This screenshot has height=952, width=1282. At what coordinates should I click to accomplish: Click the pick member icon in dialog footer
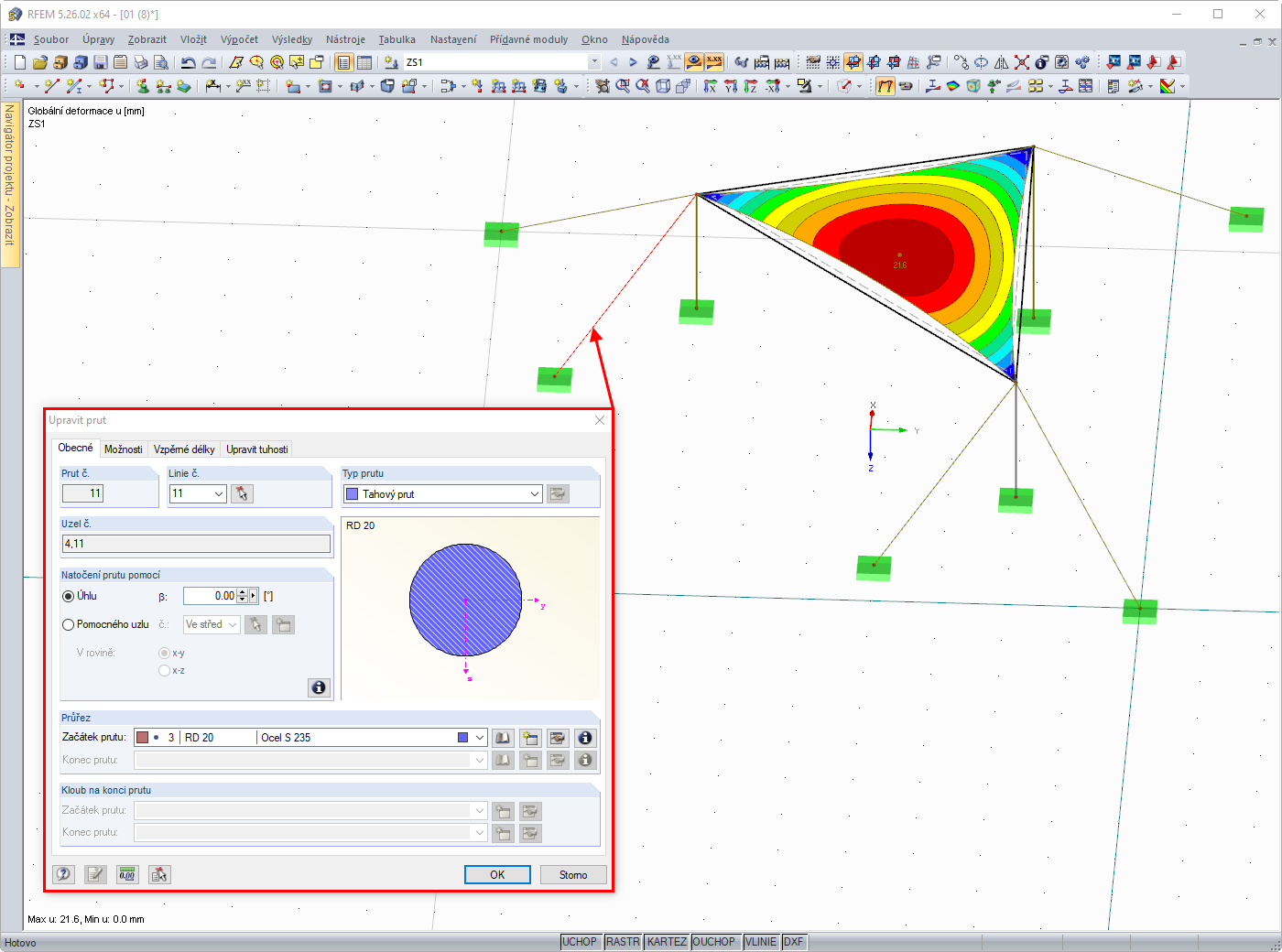pyautogui.click(x=159, y=874)
